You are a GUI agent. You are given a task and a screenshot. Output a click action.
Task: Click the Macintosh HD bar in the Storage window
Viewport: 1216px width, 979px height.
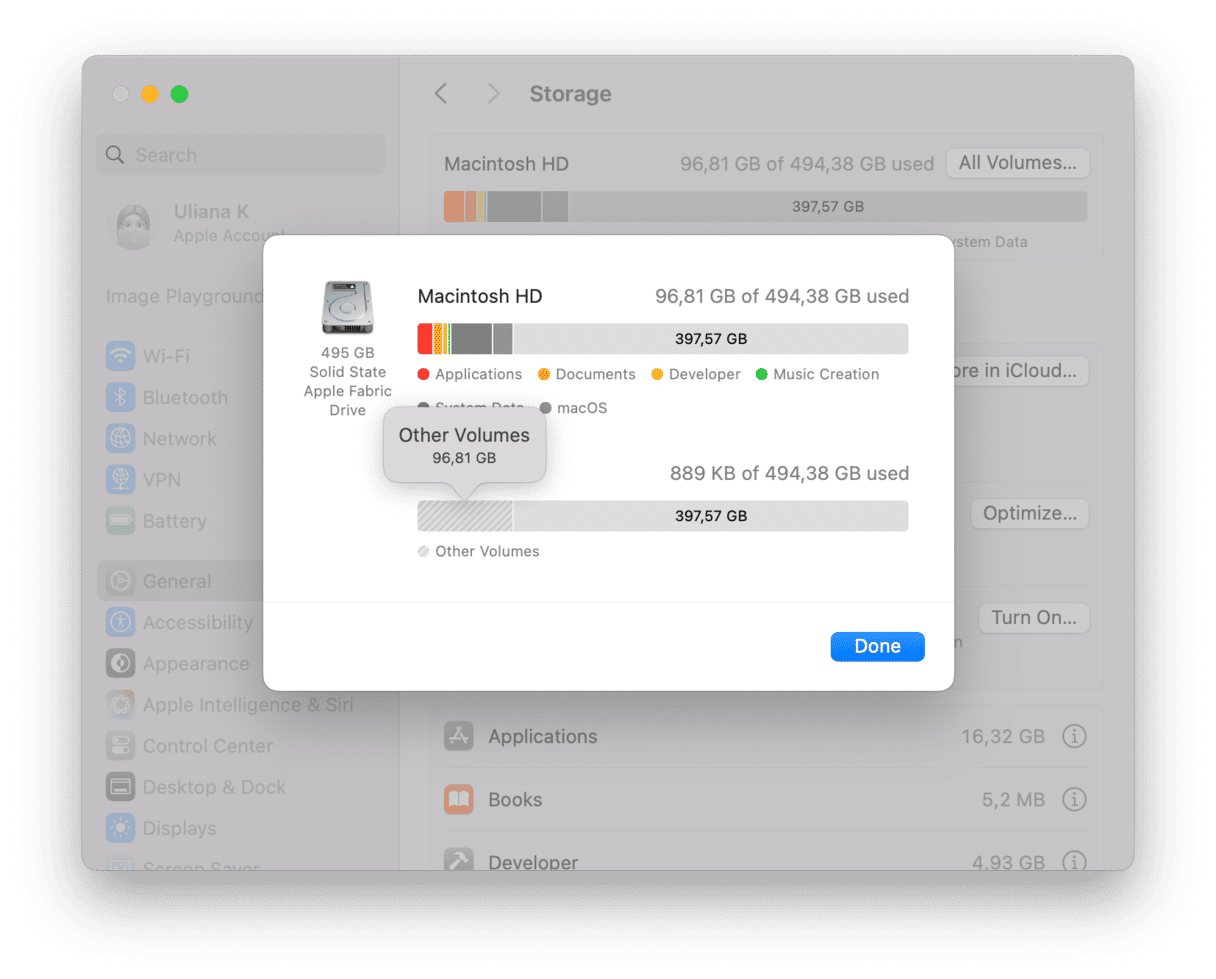click(765, 207)
